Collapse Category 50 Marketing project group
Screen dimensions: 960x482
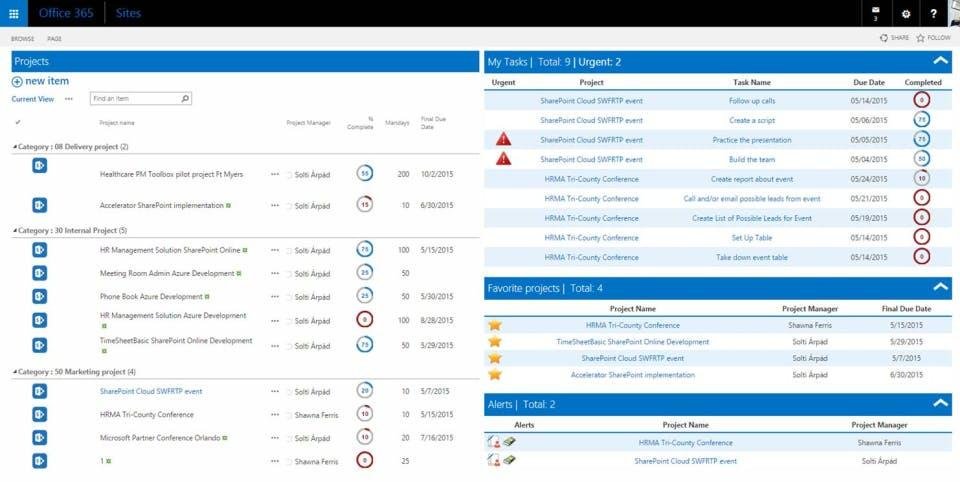click(15, 372)
